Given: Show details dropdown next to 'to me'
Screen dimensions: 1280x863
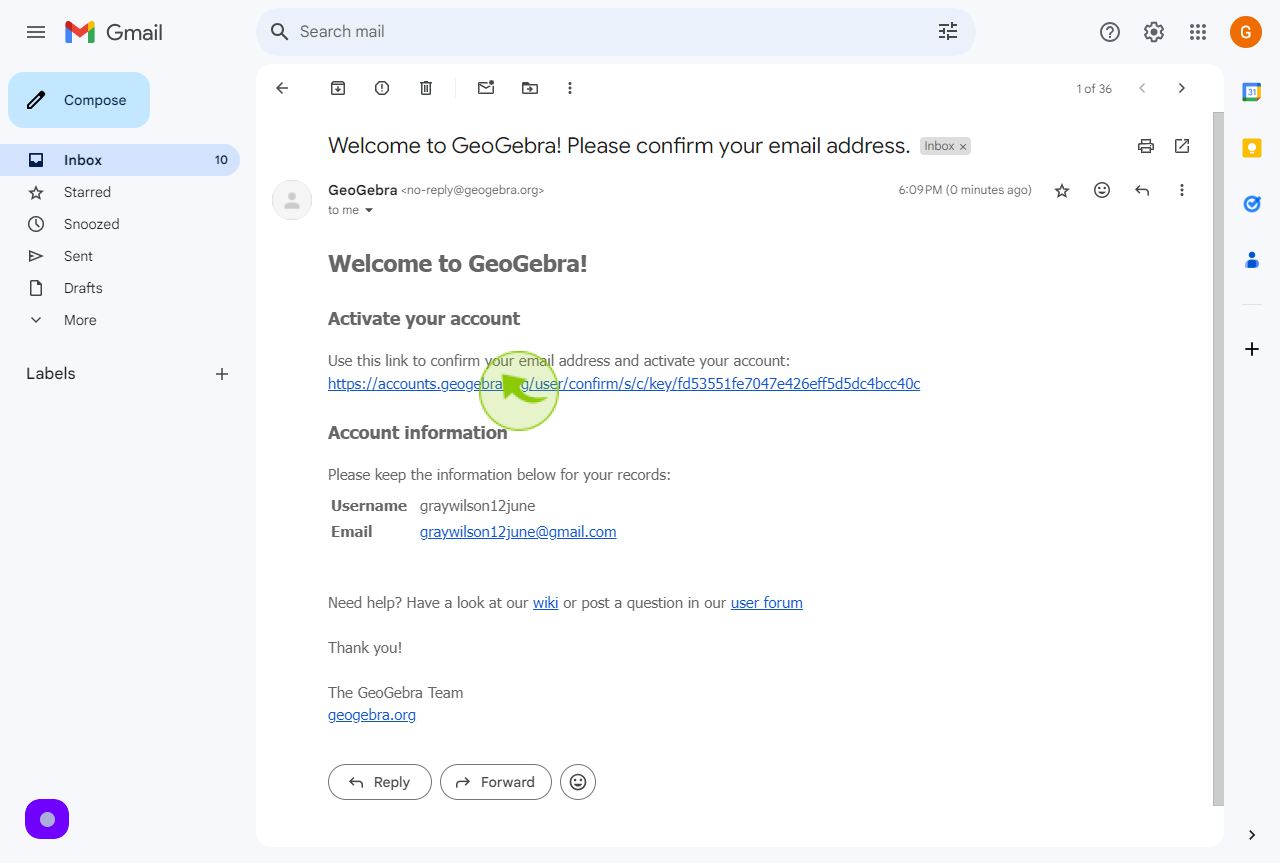Looking at the screenshot, I should point(368,210).
